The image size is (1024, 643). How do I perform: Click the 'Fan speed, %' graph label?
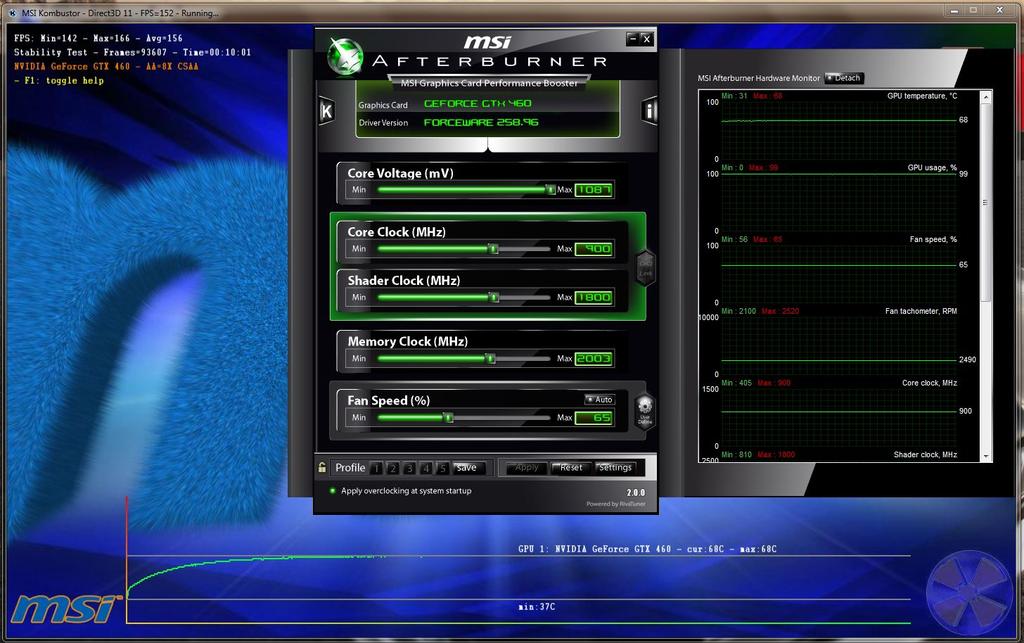[x=933, y=240]
